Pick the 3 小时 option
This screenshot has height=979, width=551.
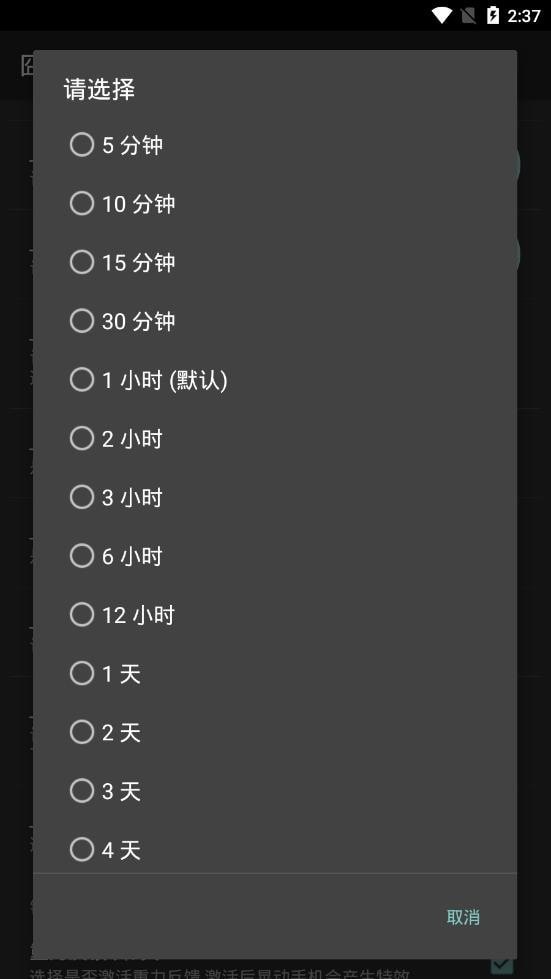(x=275, y=497)
